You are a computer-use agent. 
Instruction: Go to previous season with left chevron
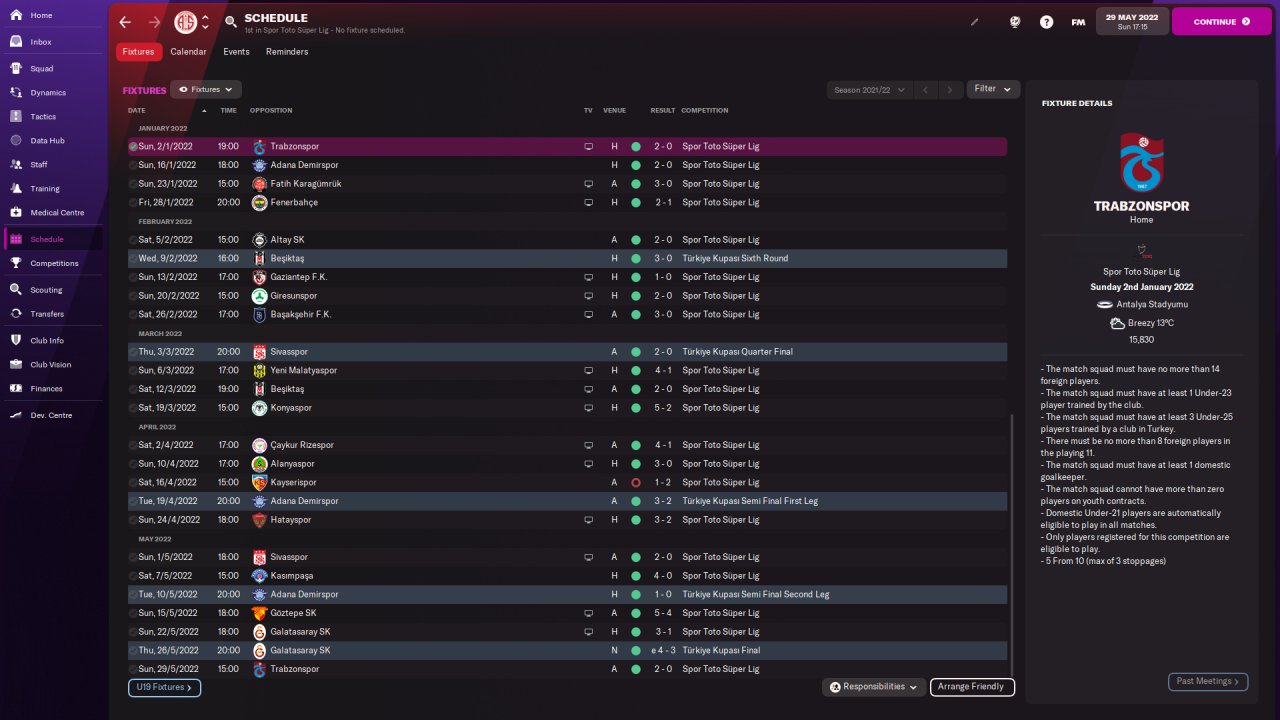click(x=926, y=90)
